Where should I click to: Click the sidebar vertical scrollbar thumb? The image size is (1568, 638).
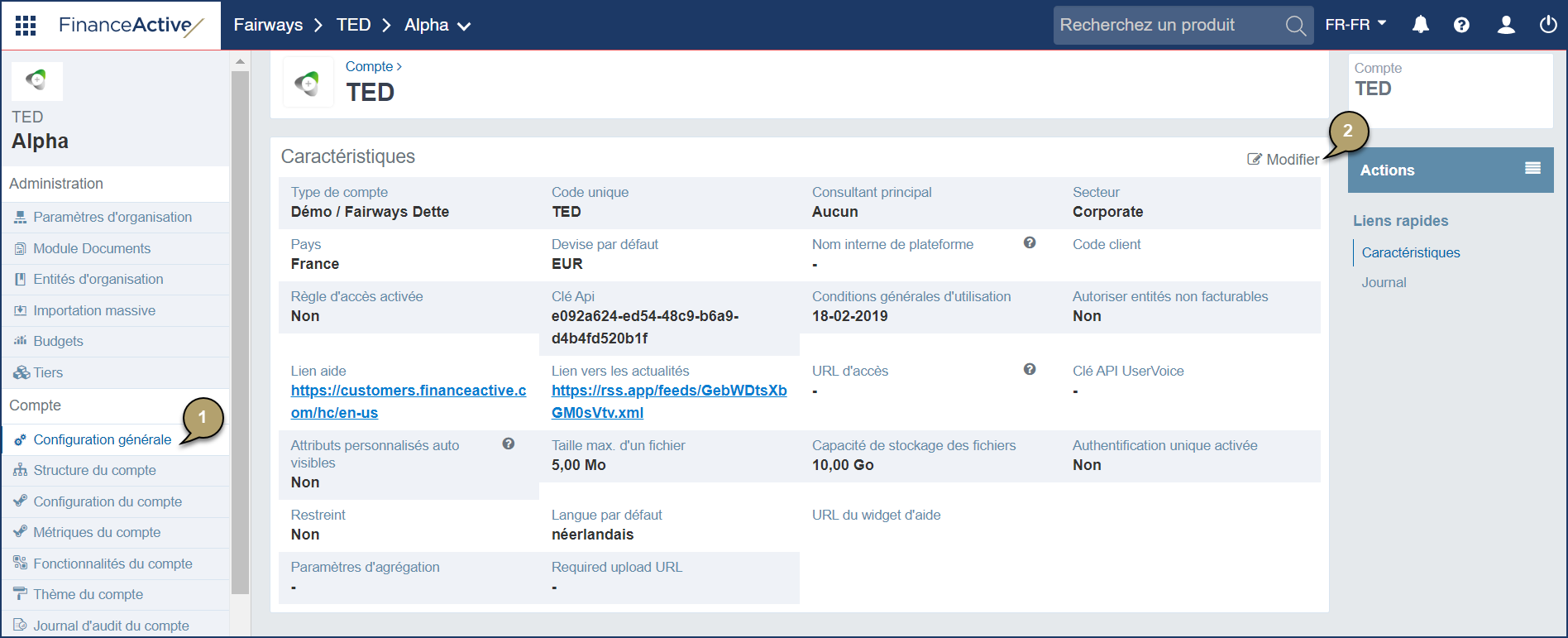[240, 332]
